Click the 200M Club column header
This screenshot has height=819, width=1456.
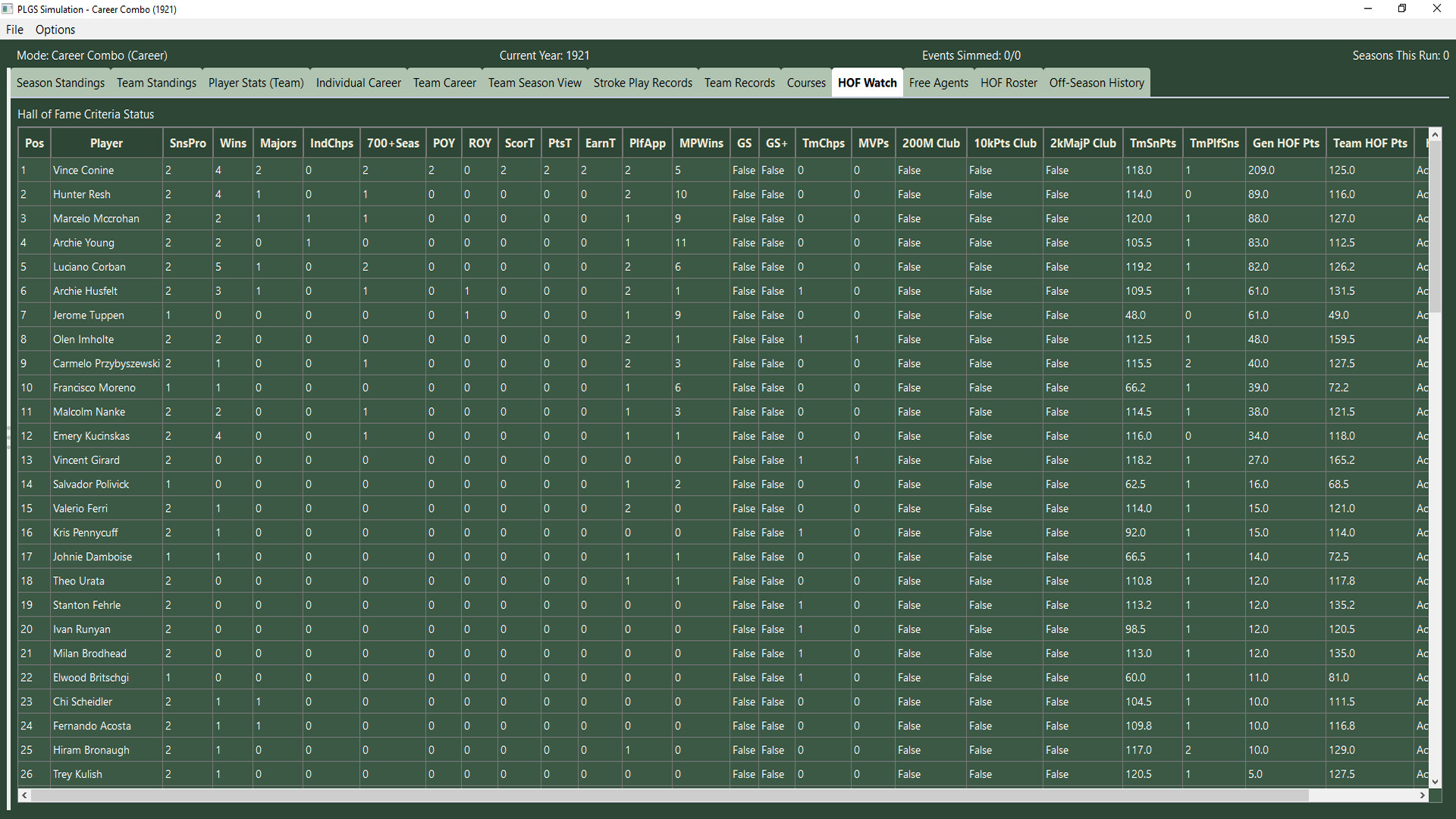coord(930,143)
